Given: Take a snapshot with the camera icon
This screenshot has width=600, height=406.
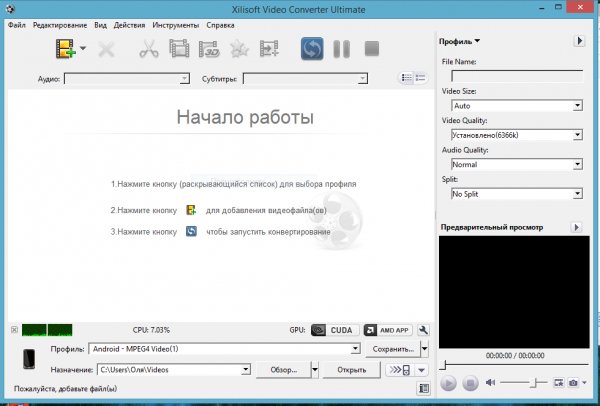Looking at the screenshot, I should pos(573,382).
